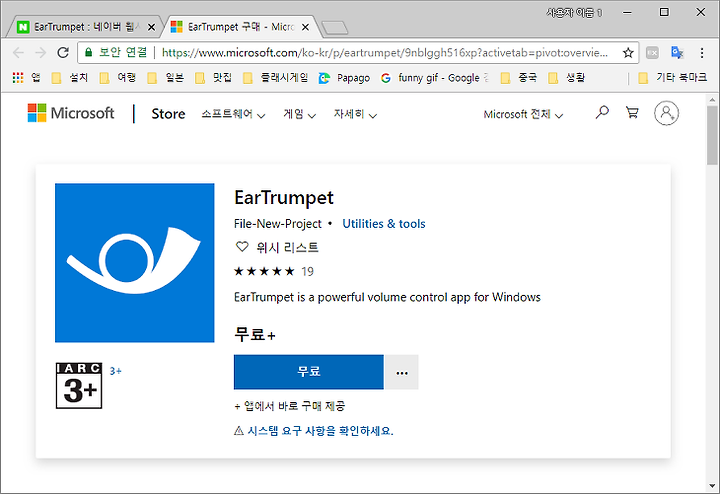Screen dimensions: 720x494
Task: Close the EarTrumpet Microsoft Store tab
Action: pyautogui.click(x=305, y=28)
